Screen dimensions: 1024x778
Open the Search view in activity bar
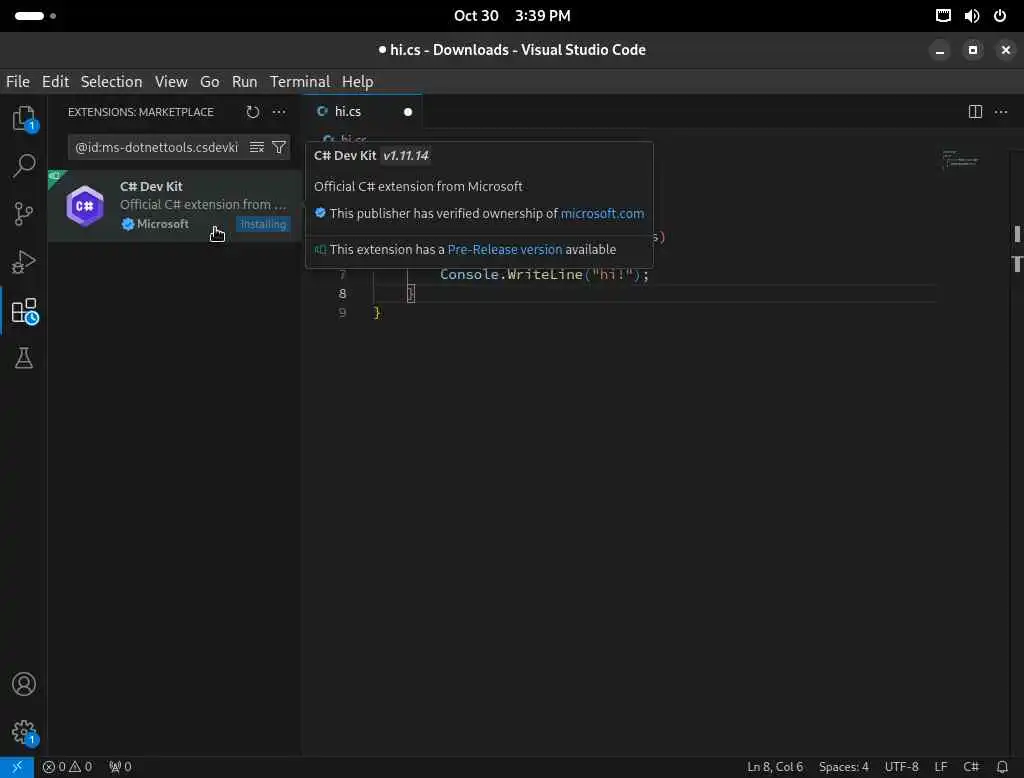click(24, 166)
